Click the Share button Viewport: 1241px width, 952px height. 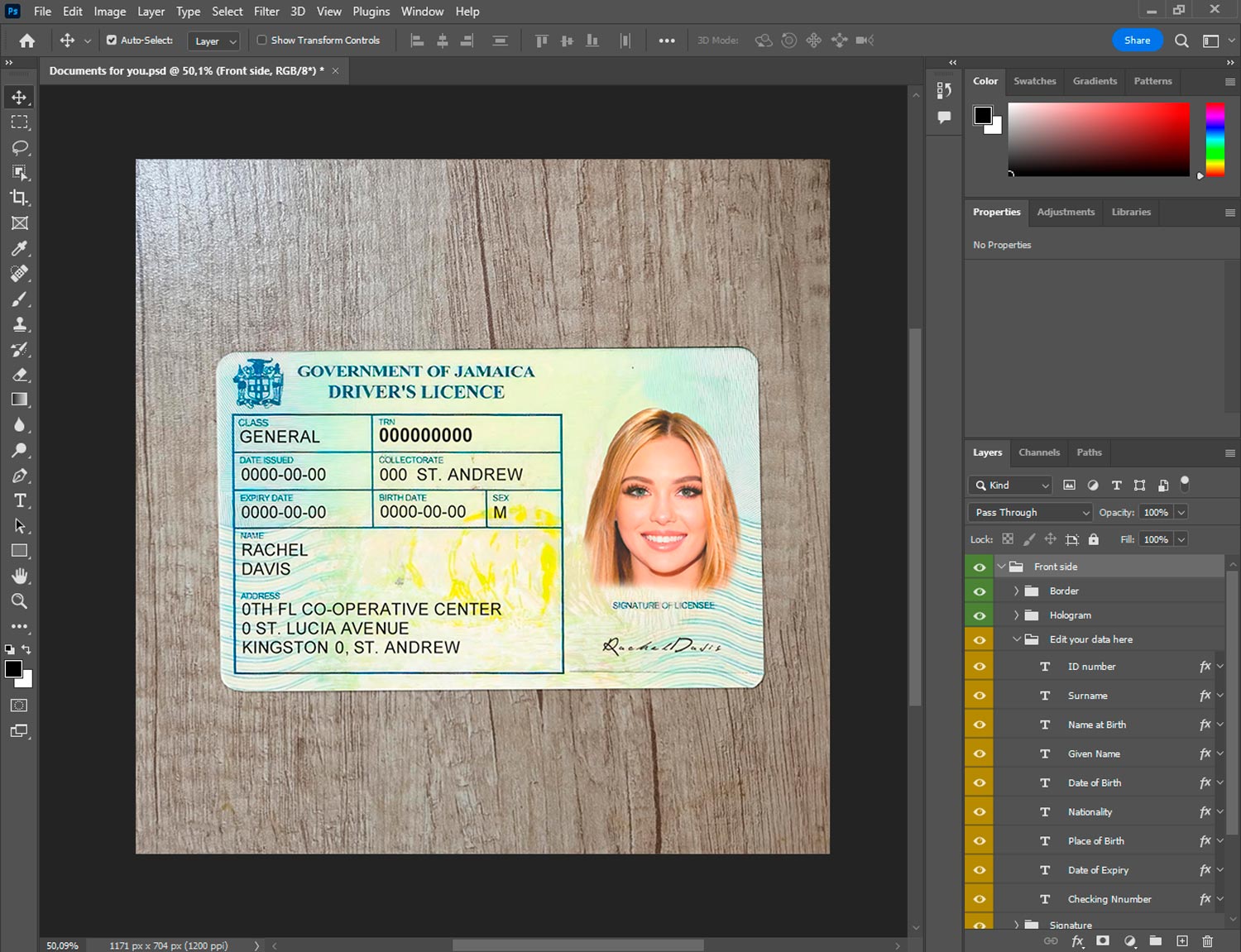[x=1137, y=41]
